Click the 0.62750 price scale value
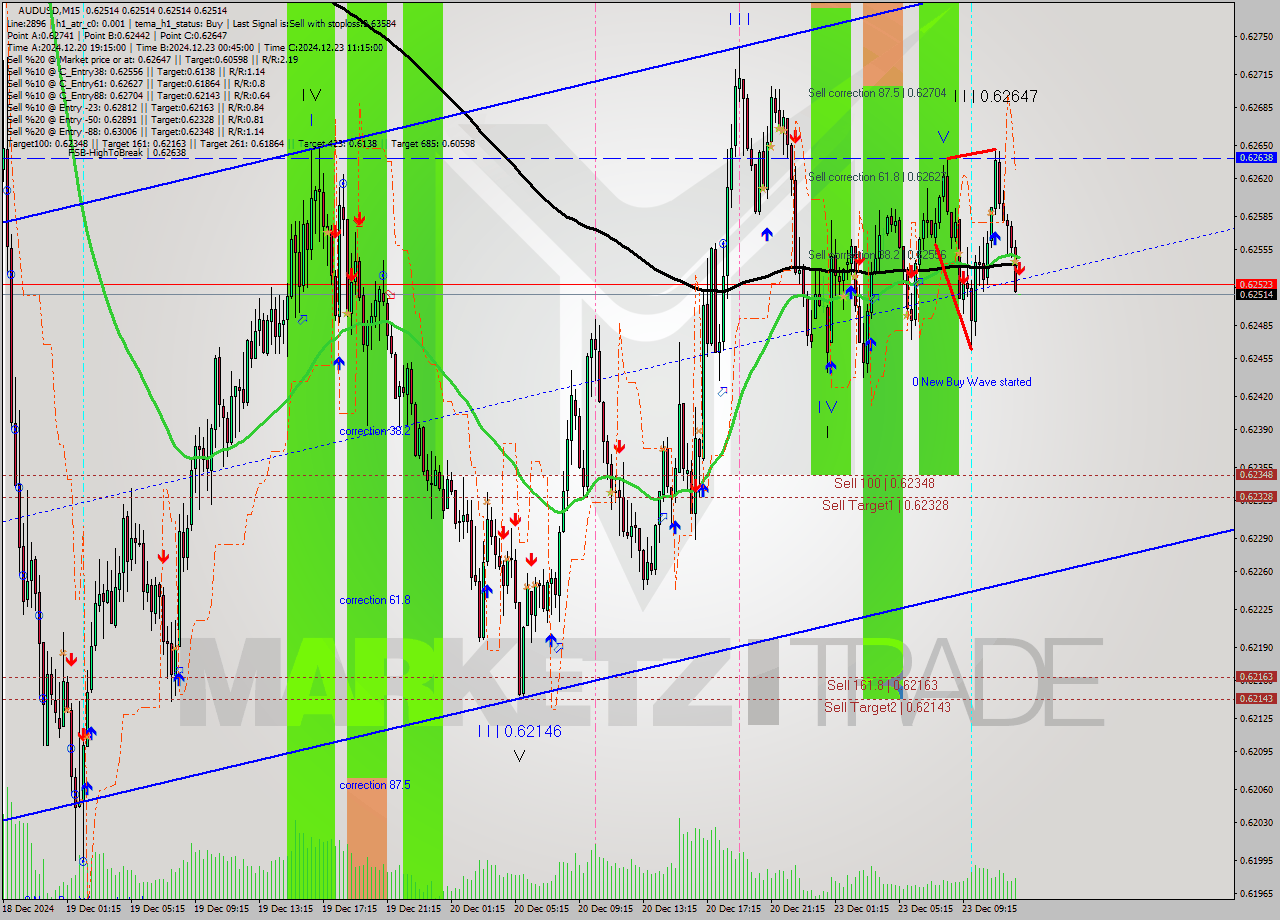 pos(1256,36)
